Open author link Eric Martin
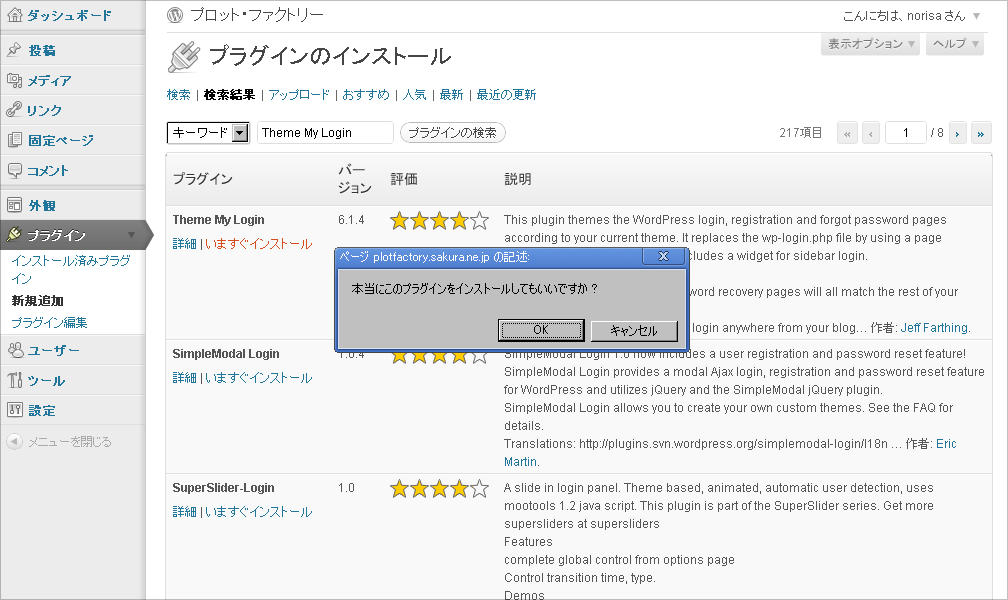Image resolution: width=1008 pixels, height=600 pixels. [946, 444]
